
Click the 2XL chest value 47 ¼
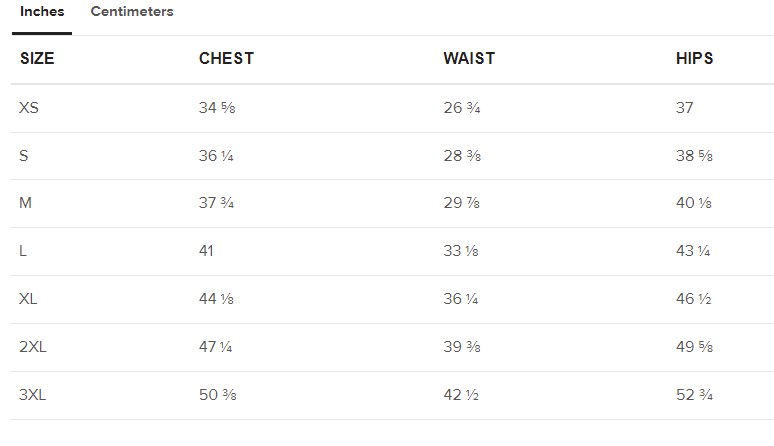[217, 347]
